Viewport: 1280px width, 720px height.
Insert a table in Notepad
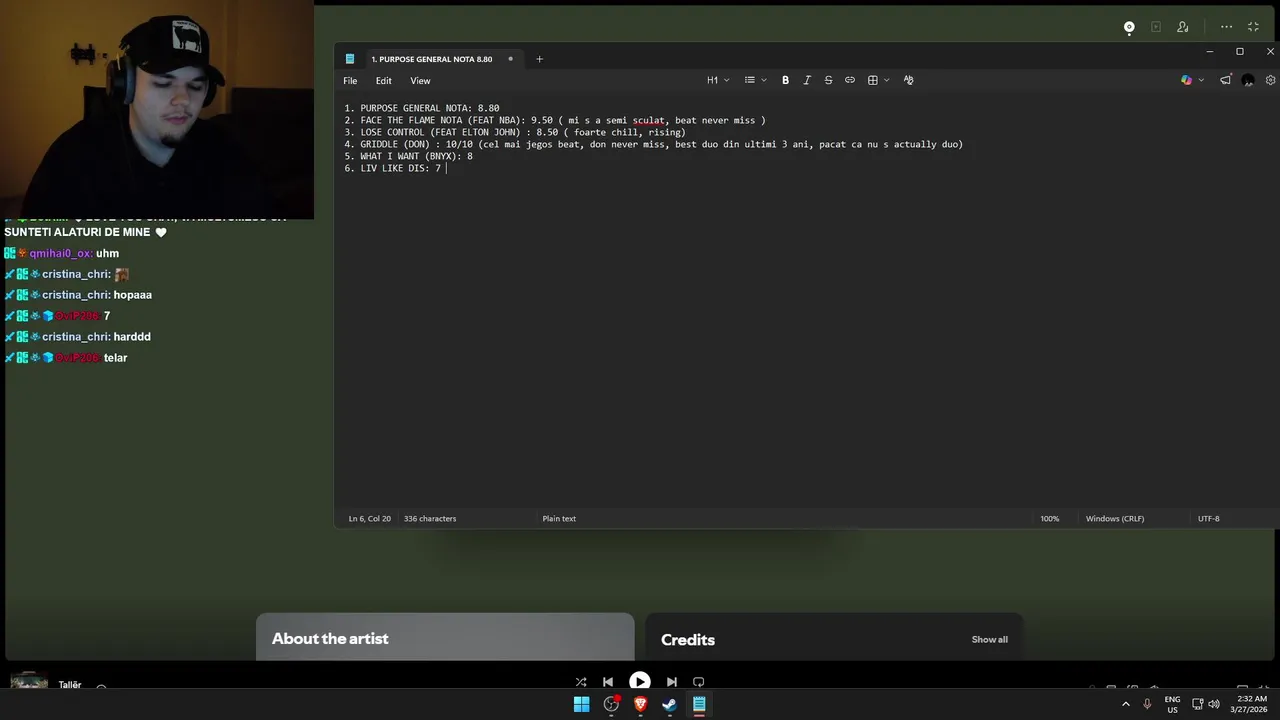coord(872,80)
